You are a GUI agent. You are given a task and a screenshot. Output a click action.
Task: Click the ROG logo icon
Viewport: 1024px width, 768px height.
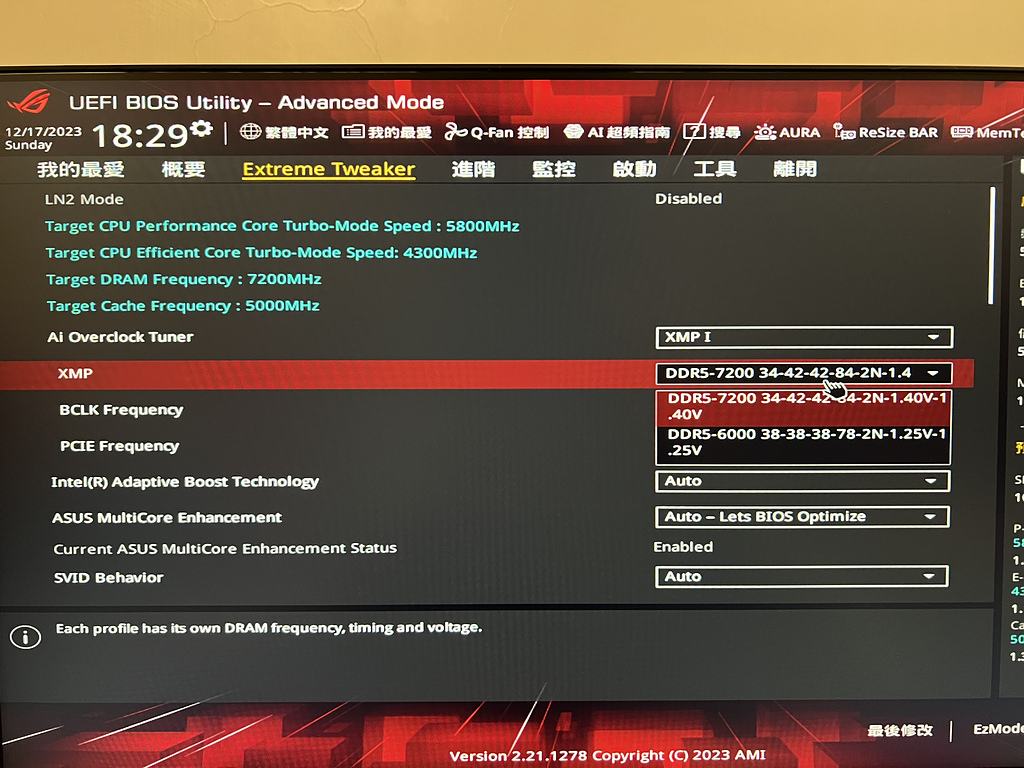click(29, 101)
